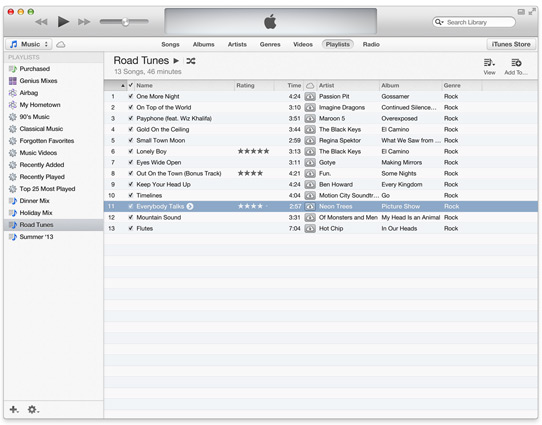
Task: Select the Airbag Genius playlist
Action: (54, 93)
